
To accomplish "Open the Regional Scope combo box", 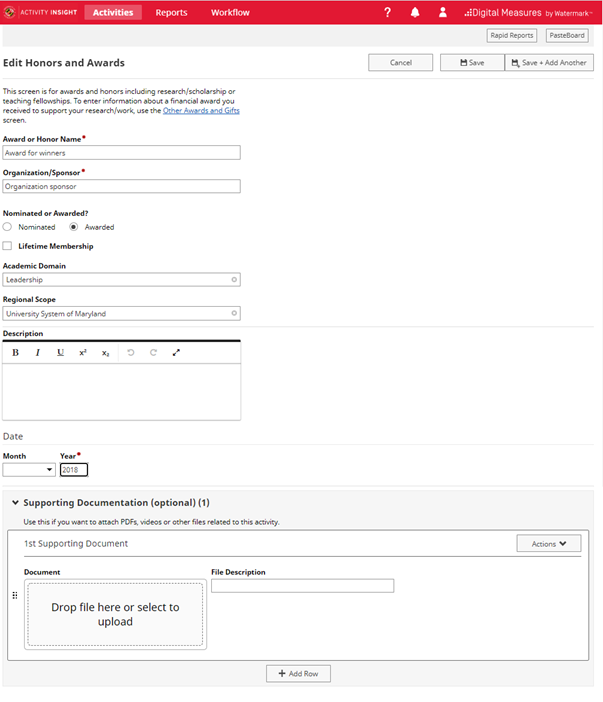I will tap(121, 313).
